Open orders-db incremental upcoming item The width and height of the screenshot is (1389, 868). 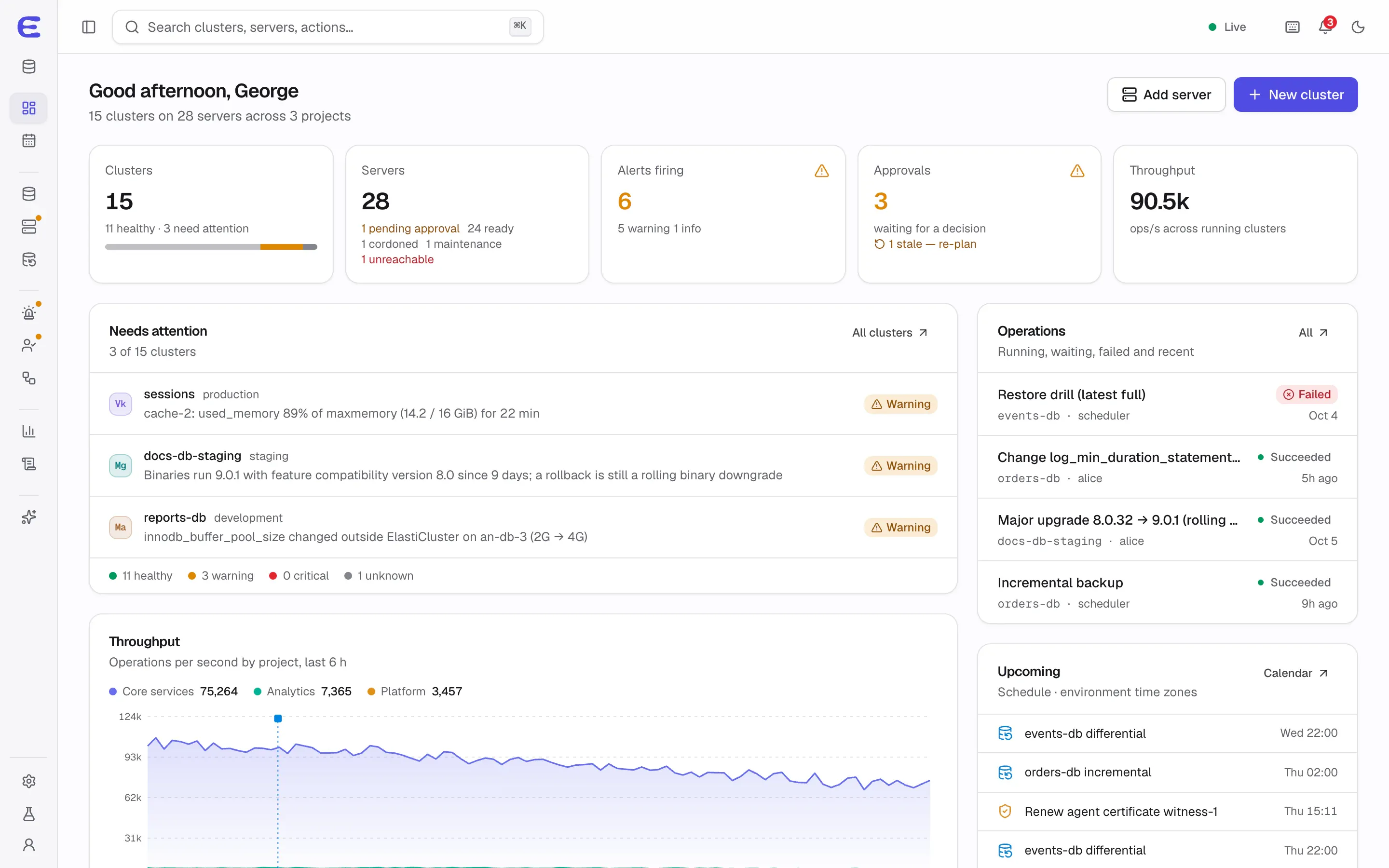(1168, 773)
